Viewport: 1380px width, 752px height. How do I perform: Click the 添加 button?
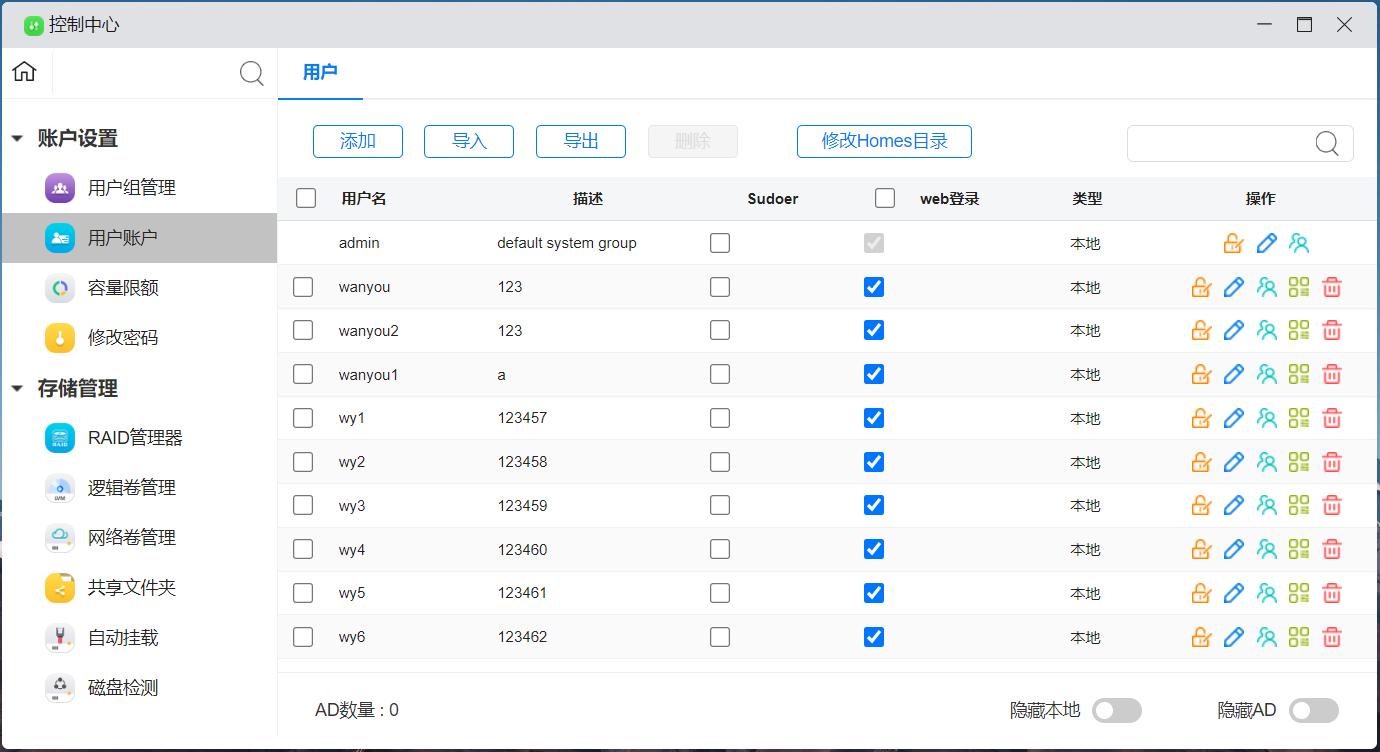[358, 141]
